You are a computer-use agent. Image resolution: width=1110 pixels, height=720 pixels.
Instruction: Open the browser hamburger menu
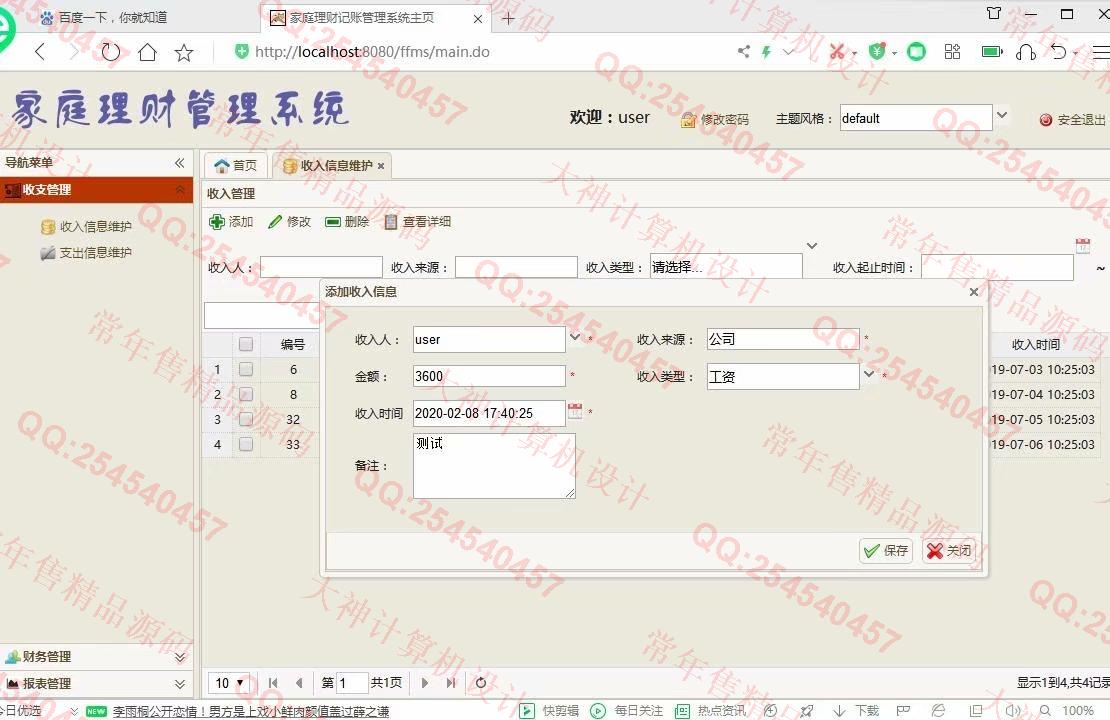(x=1101, y=52)
